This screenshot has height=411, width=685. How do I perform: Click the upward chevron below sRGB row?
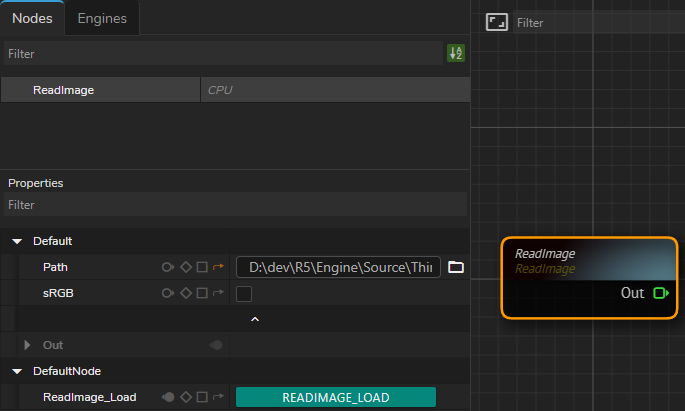point(254,319)
